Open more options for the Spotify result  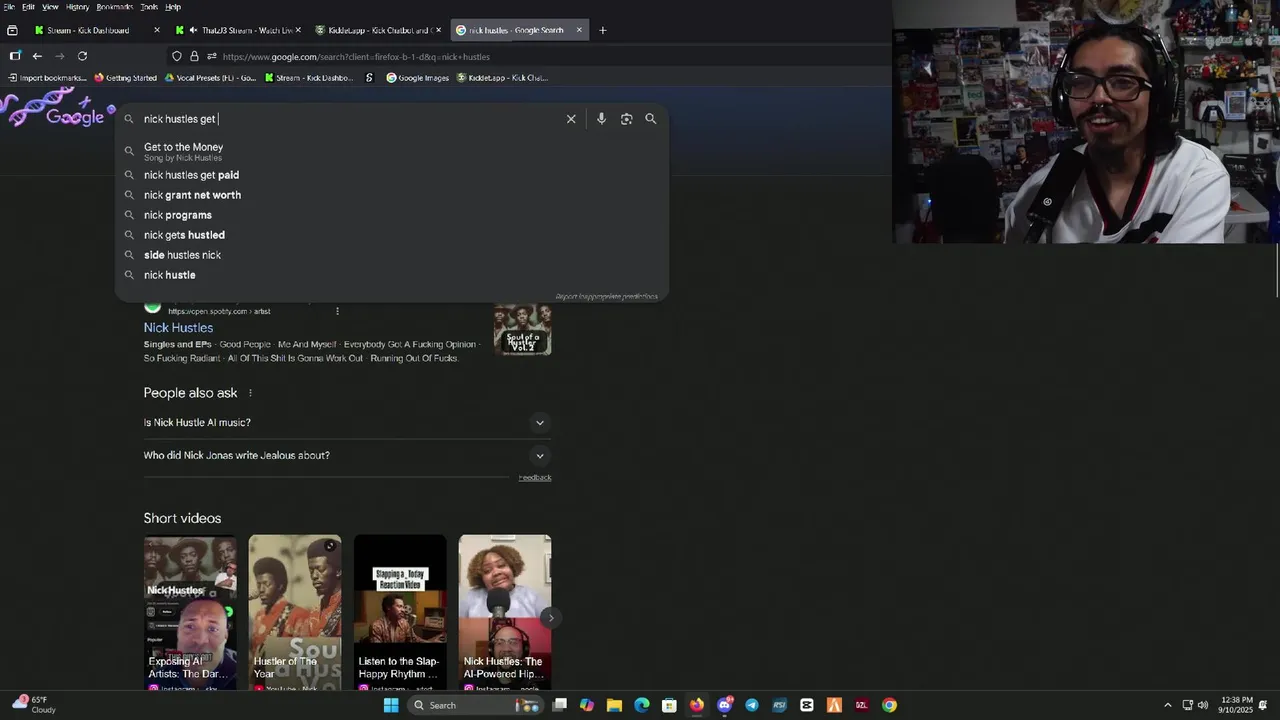[337, 311]
